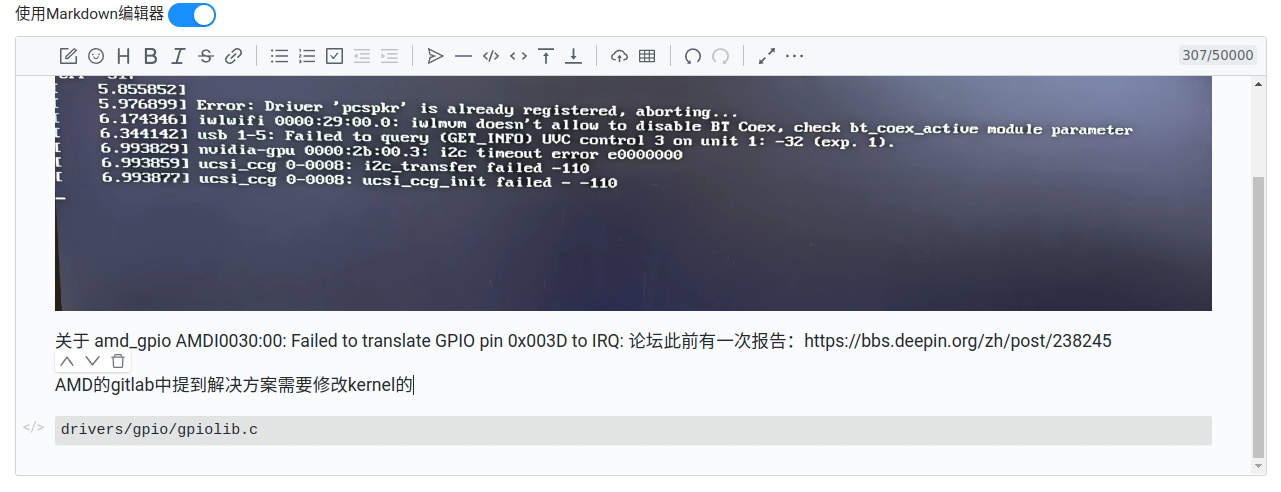
Task: Insert an emoji from the toolbar
Action: (x=96, y=56)
